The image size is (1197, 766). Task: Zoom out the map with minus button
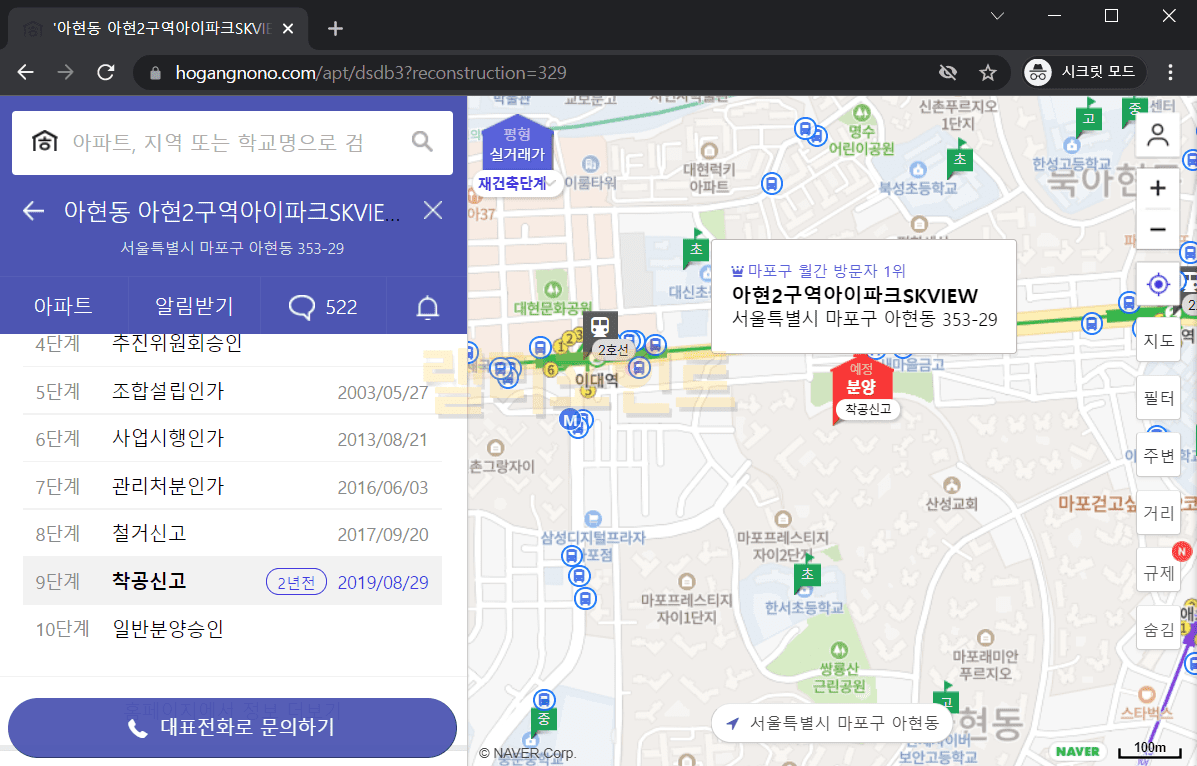1158,230
